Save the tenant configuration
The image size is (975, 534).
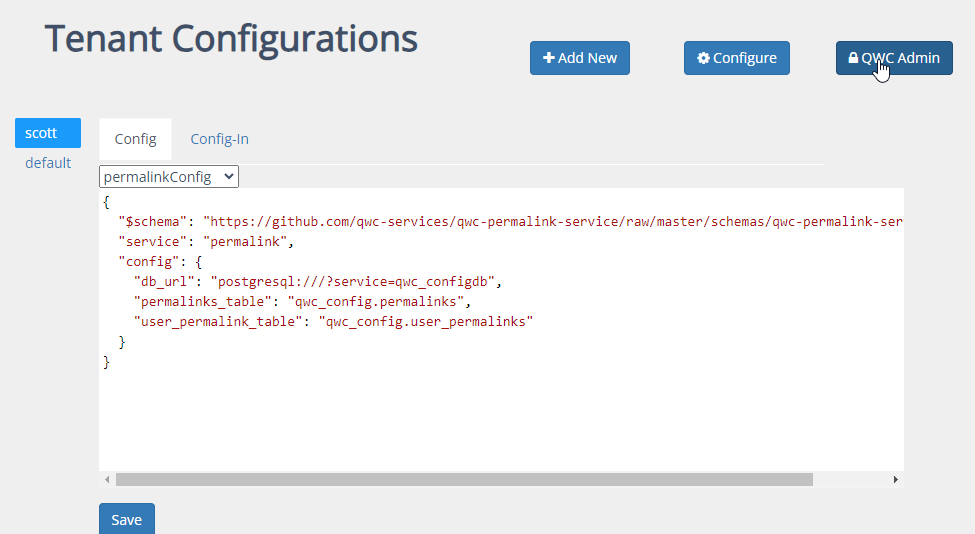pos(127,519)
